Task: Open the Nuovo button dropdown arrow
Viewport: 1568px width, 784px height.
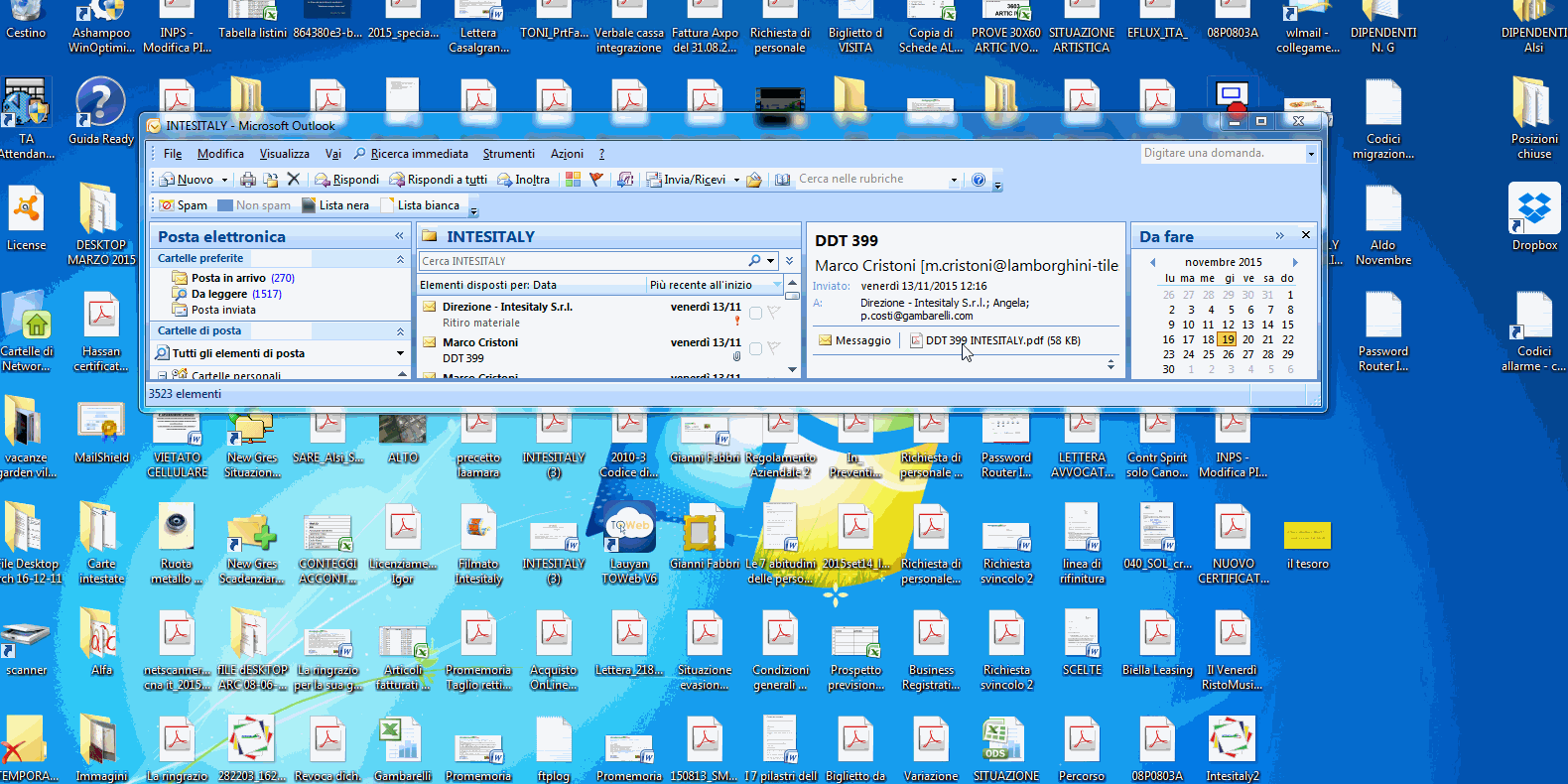Action: [x=224, y=180]
